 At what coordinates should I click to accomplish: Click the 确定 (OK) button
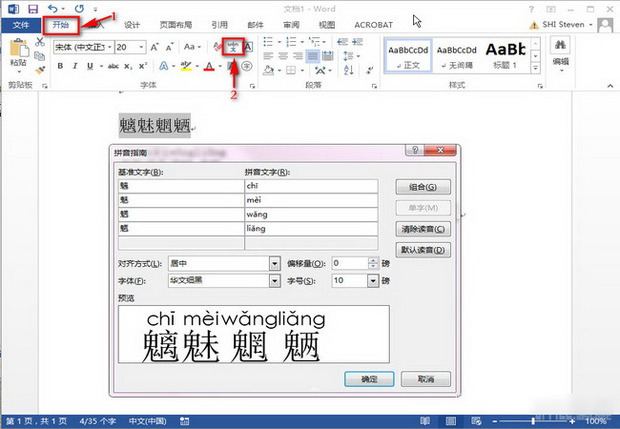coord(369,379)
